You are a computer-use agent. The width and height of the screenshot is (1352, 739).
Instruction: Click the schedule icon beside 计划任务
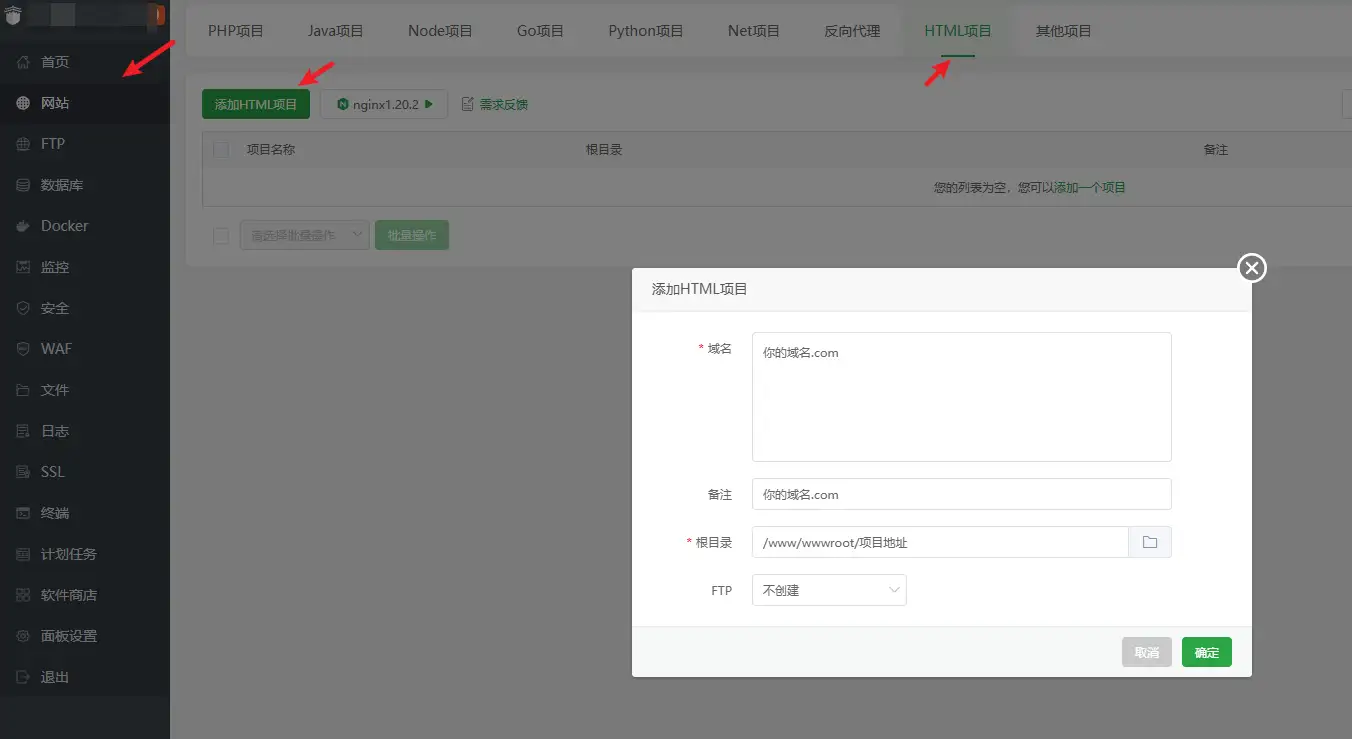pyautogui.click(x=23, y=554)
